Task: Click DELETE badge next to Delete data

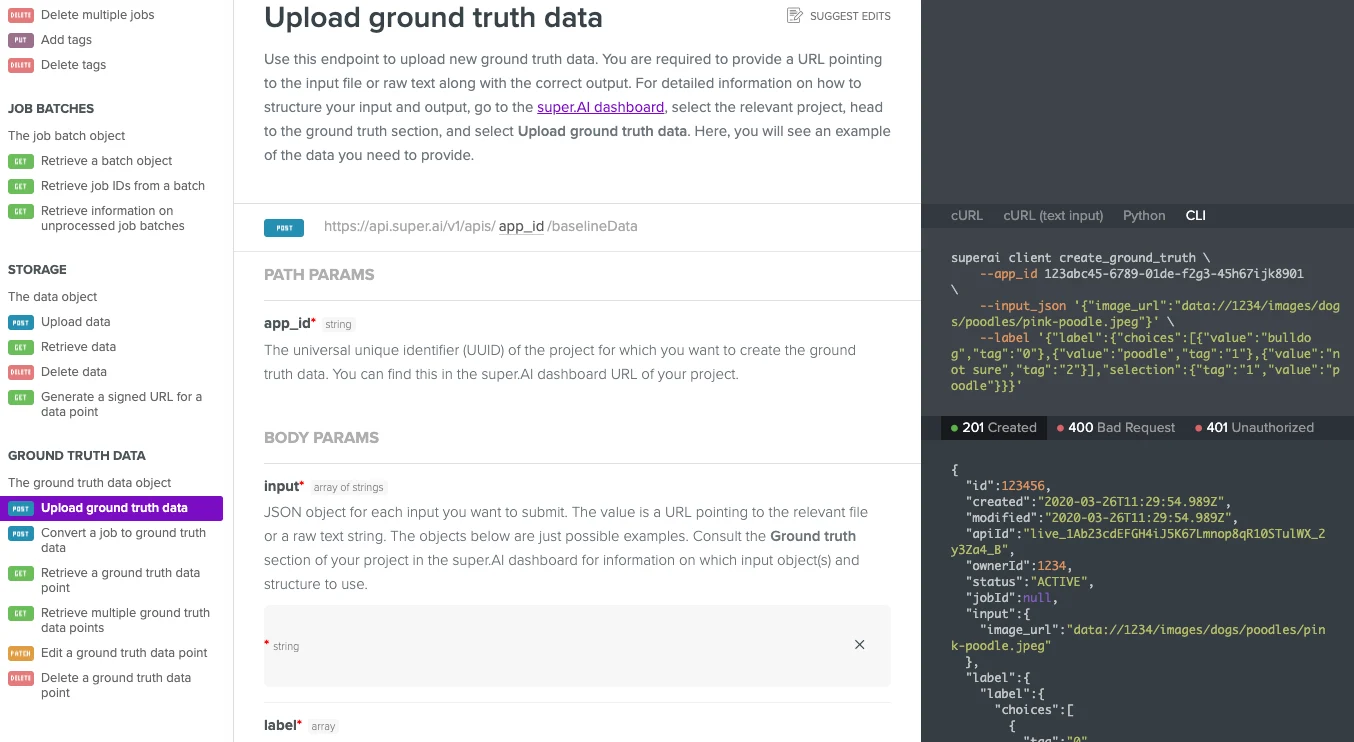Action: pyautogui.click(x=21, y=372)
